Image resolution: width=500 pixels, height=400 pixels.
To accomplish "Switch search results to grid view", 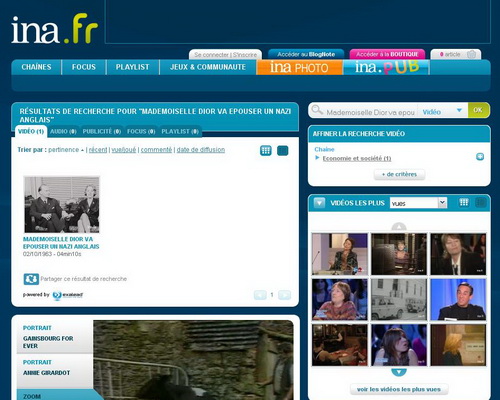I will tap(266, 151).
